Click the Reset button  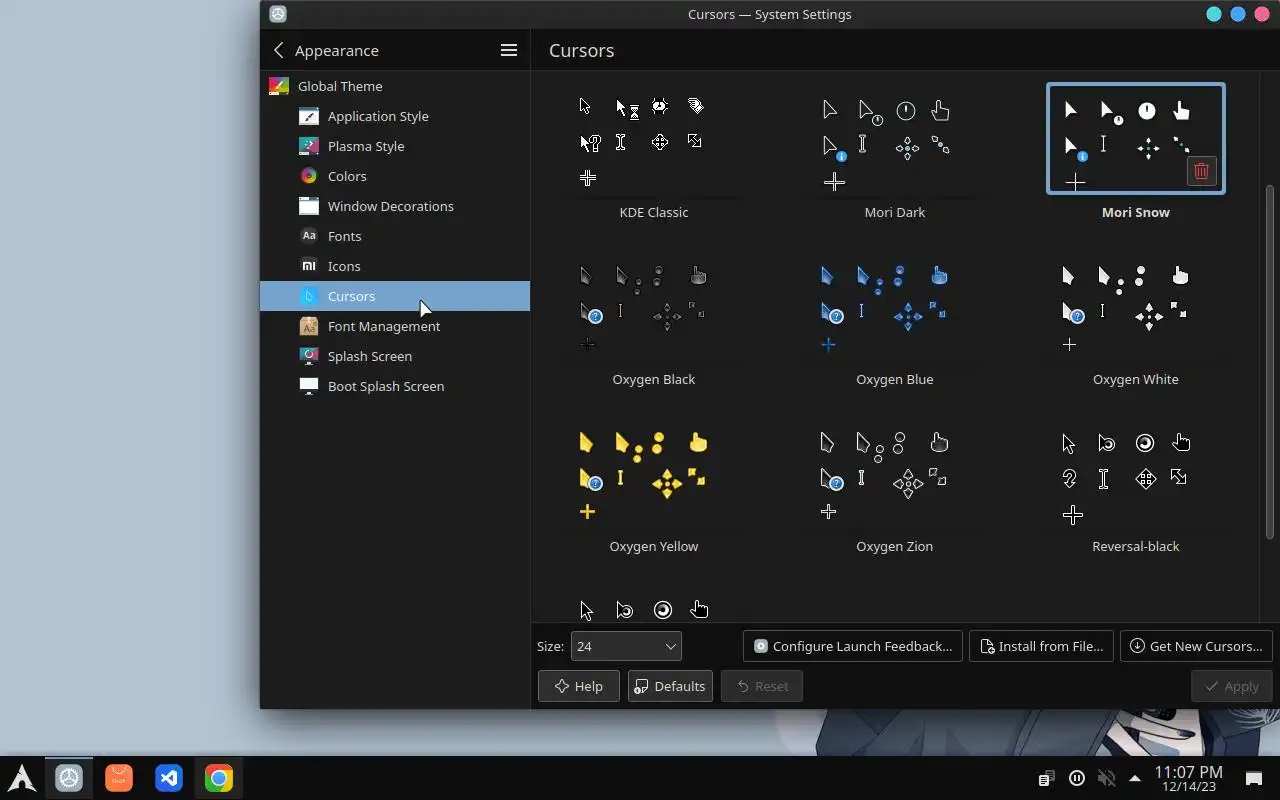762,686
